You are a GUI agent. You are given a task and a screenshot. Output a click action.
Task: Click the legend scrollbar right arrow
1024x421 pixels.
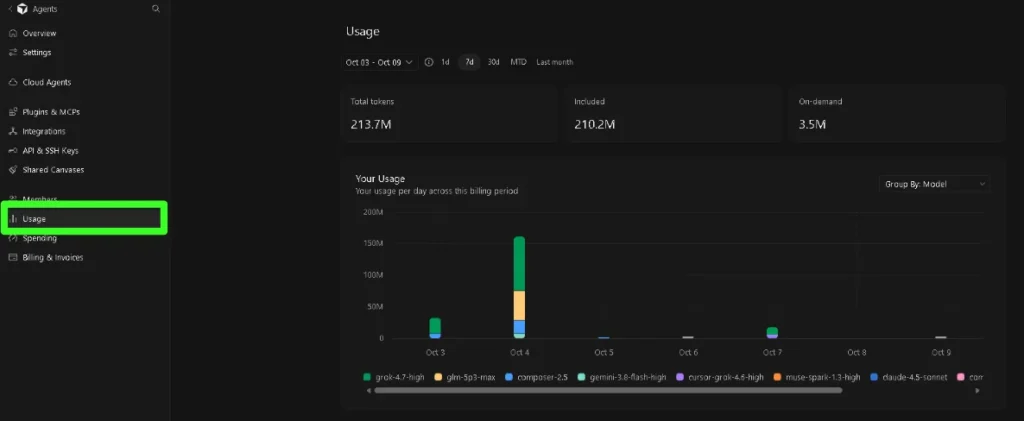tap(977, 390)
